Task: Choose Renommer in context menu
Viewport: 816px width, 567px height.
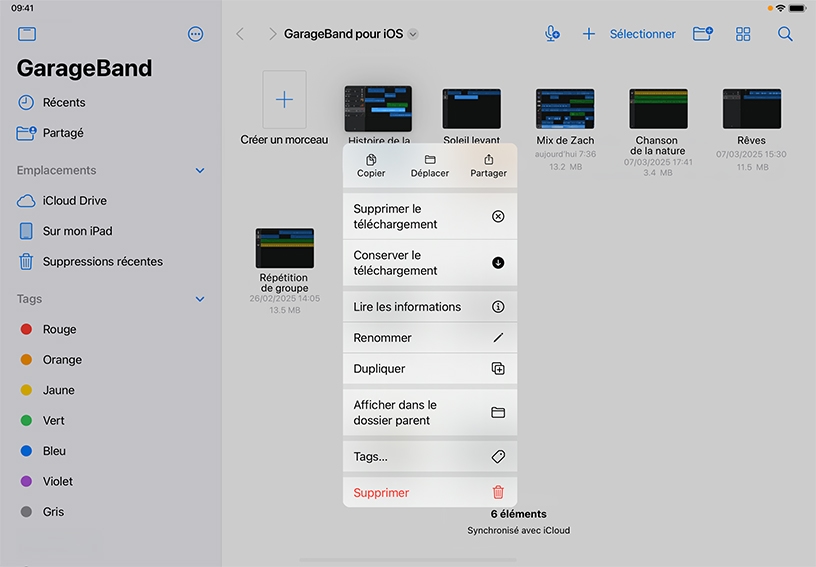Action: (430, 338)
